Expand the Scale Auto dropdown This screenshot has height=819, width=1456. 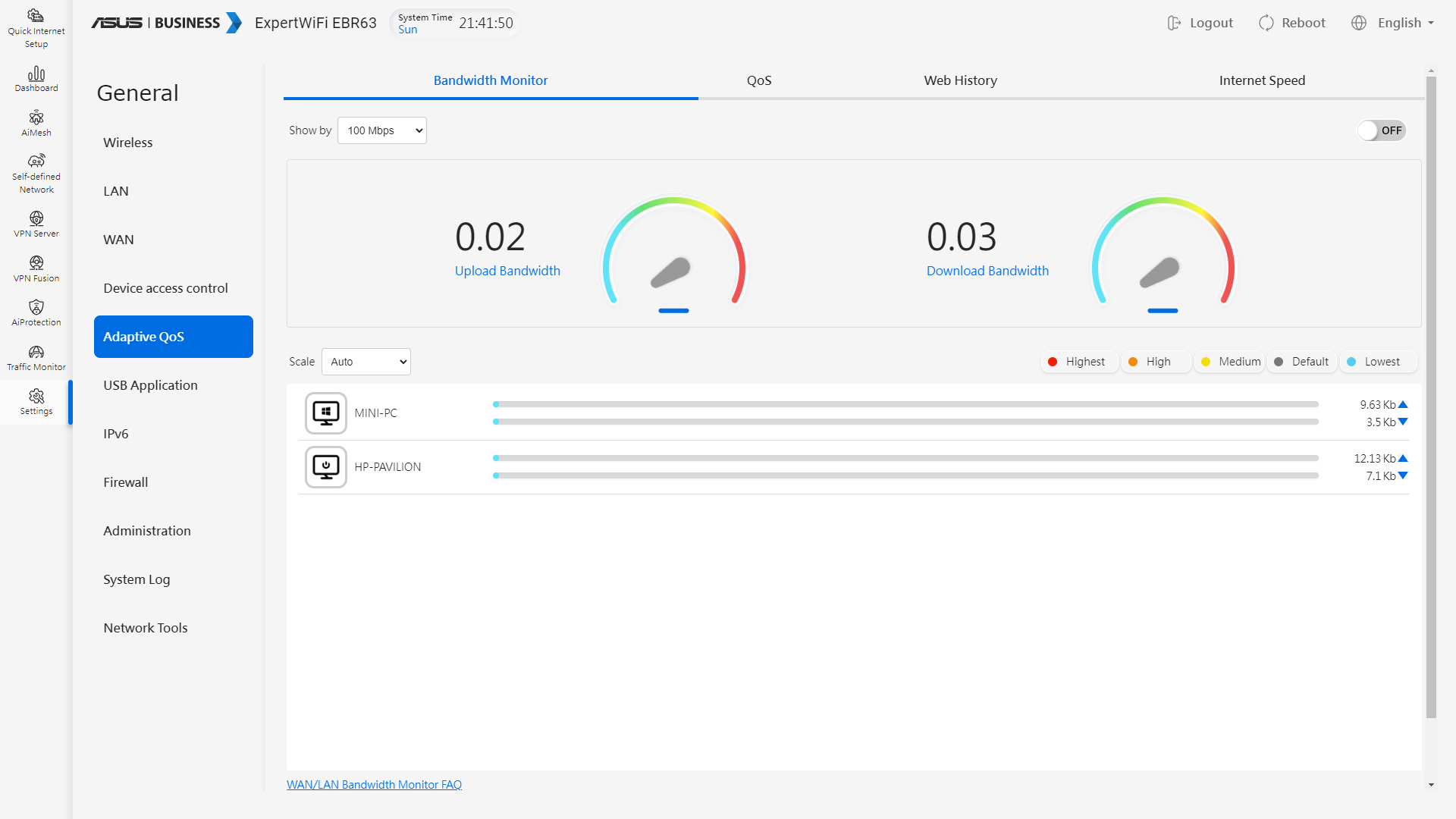click(366, 362)
